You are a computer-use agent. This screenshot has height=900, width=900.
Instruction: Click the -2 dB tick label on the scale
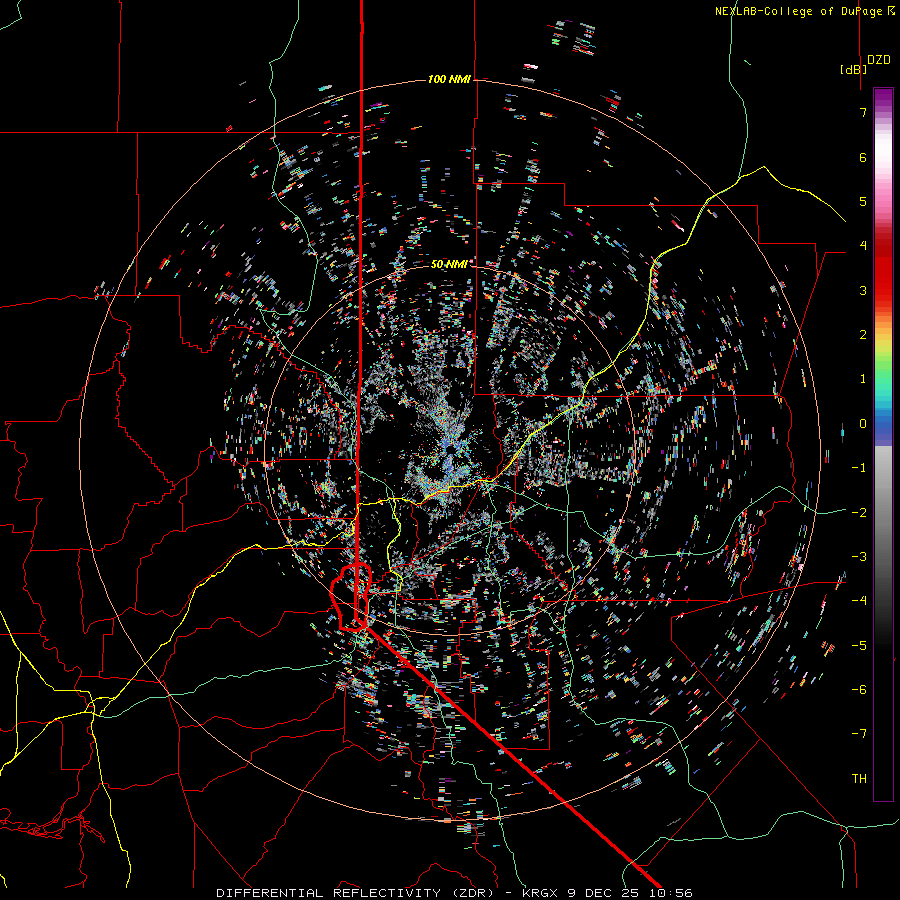point(859,513)
